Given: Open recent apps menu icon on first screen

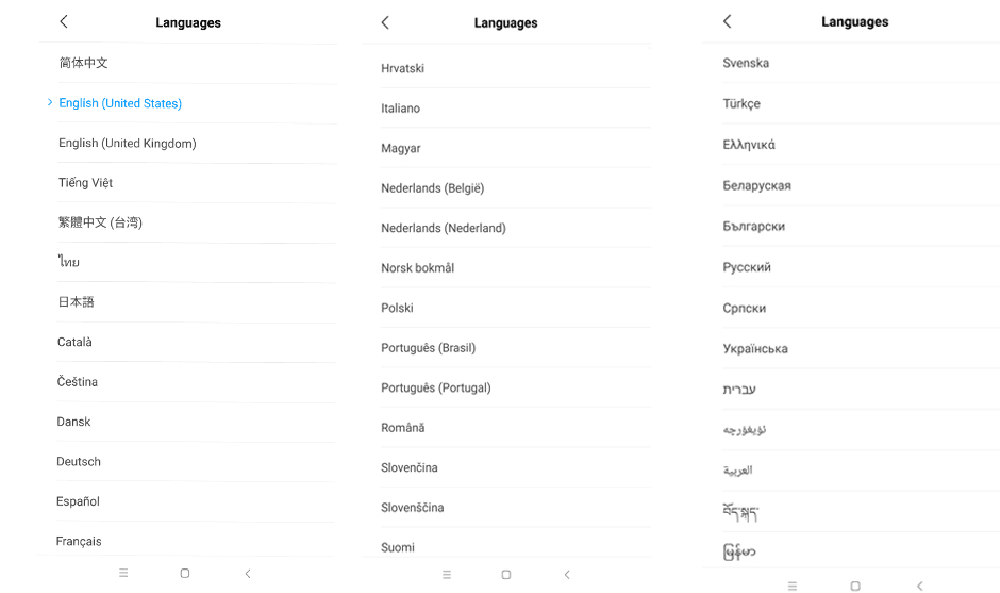Looking at the screenshot, I should 124,573.
